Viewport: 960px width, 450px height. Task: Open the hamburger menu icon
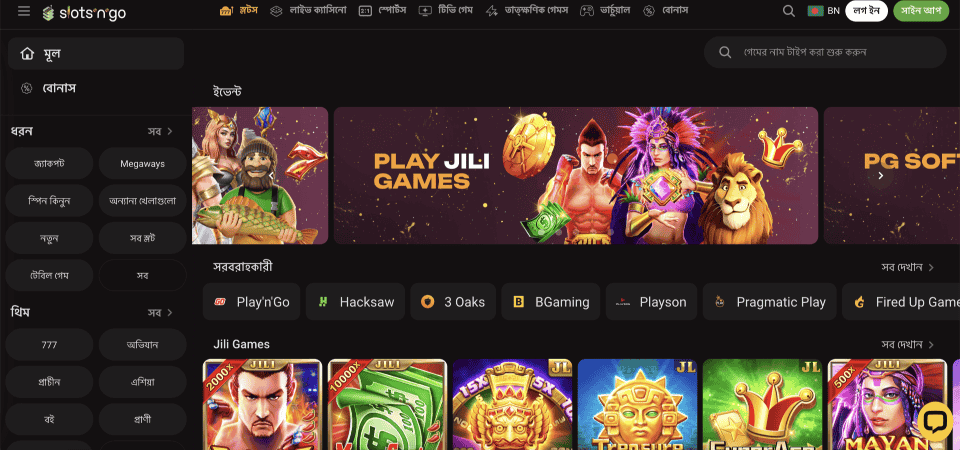click(x=24, y=11)
